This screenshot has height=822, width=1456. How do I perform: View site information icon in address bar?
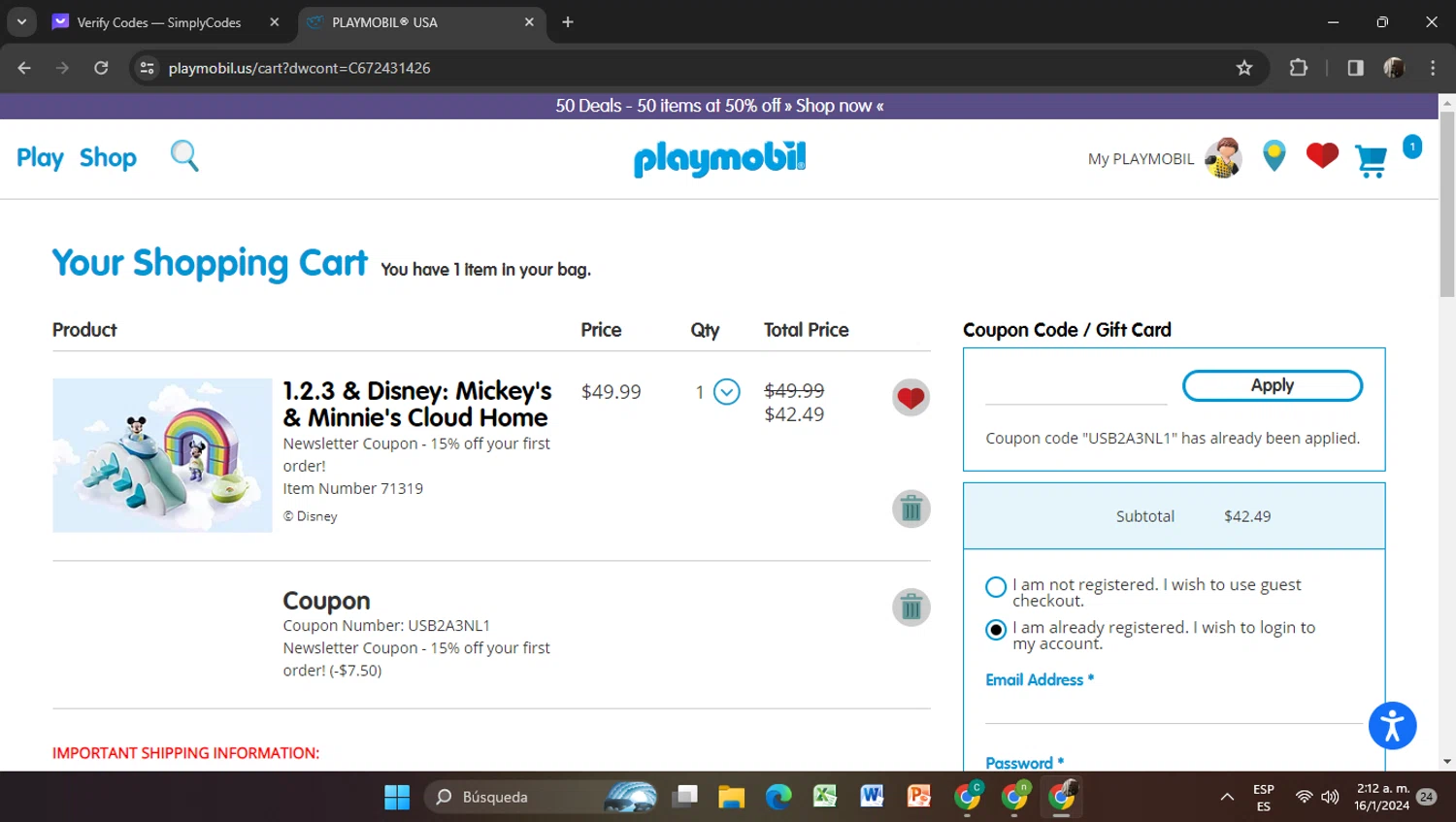point(148,68)
